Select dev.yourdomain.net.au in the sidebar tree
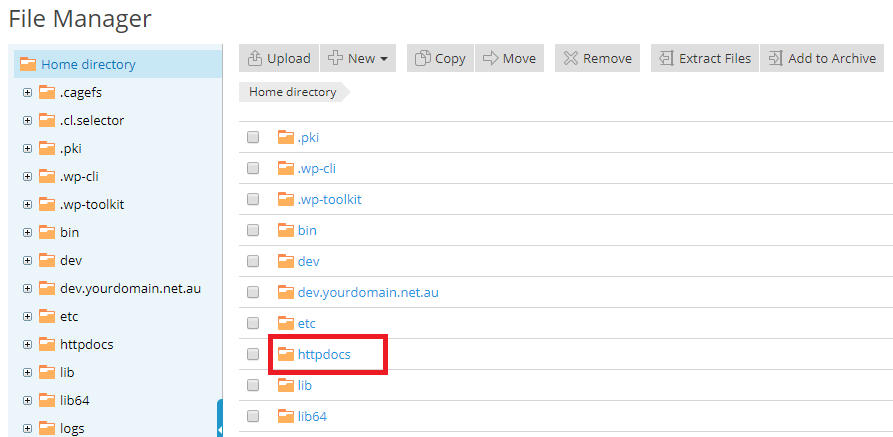This screenshot has width=893, height=437. pos(130,288)
